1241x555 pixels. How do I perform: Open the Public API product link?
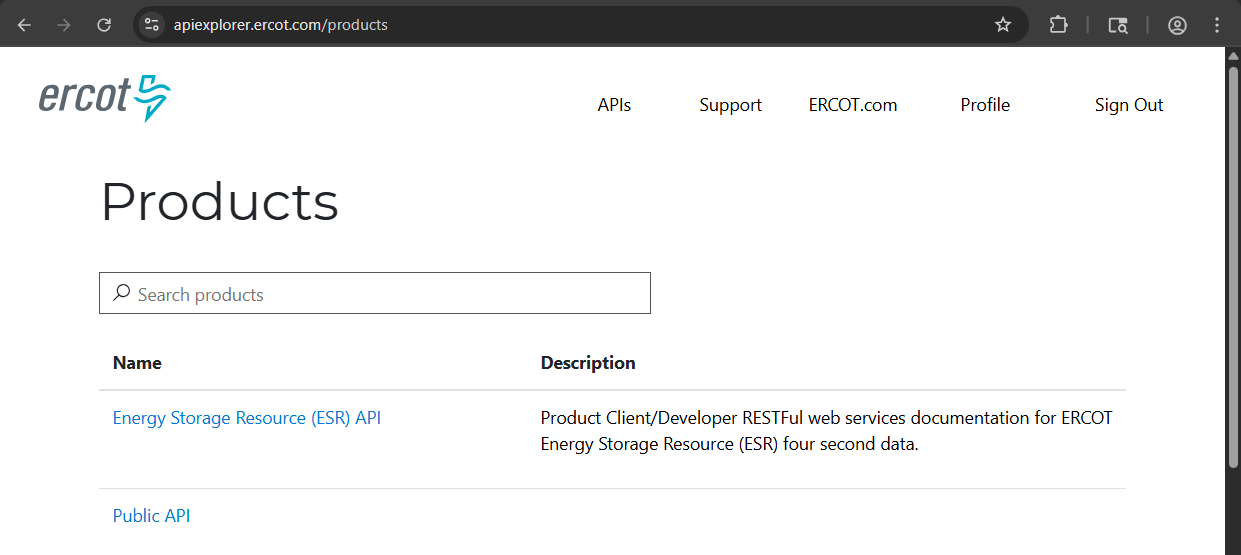click(151, 516)
